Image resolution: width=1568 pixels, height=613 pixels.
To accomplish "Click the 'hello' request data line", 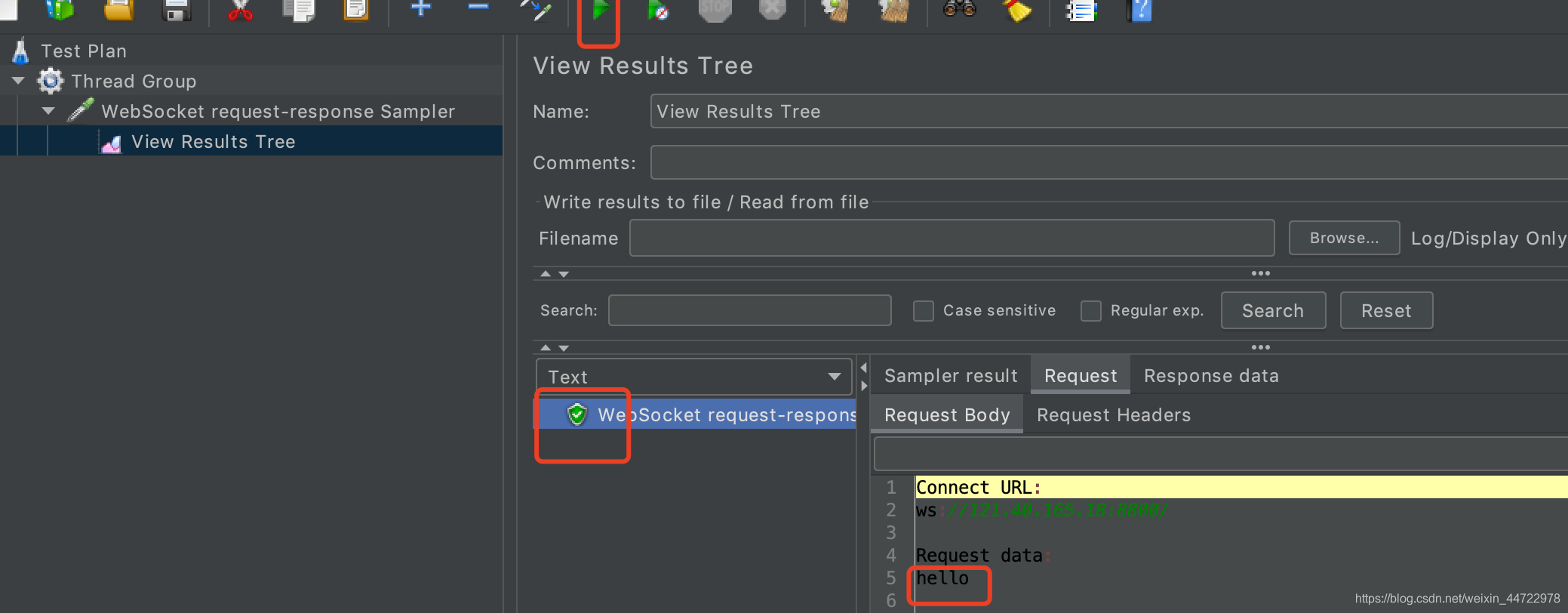I will pos(942,578).
